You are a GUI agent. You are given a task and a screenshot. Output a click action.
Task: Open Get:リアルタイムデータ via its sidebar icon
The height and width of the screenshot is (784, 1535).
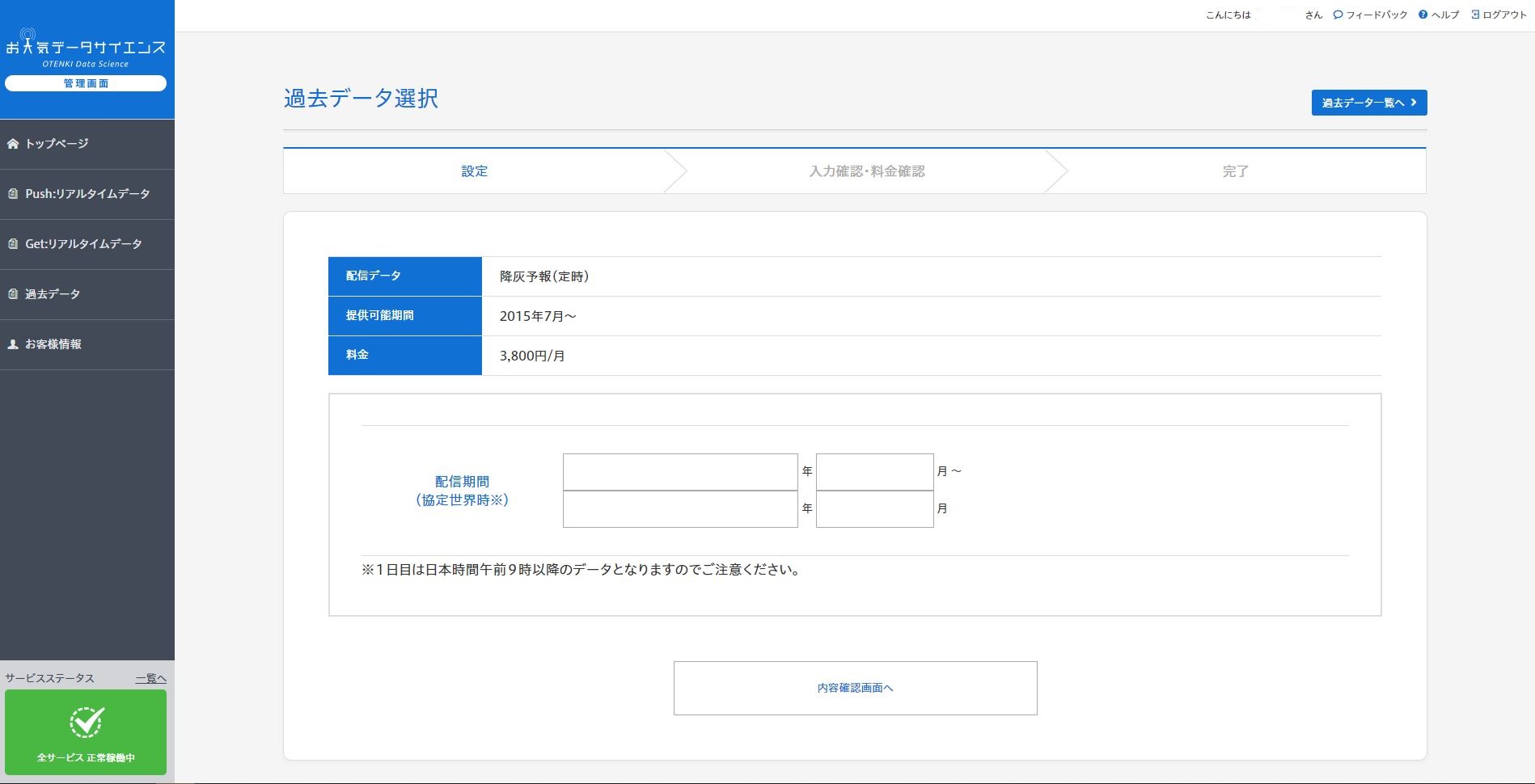coord(11,243)
